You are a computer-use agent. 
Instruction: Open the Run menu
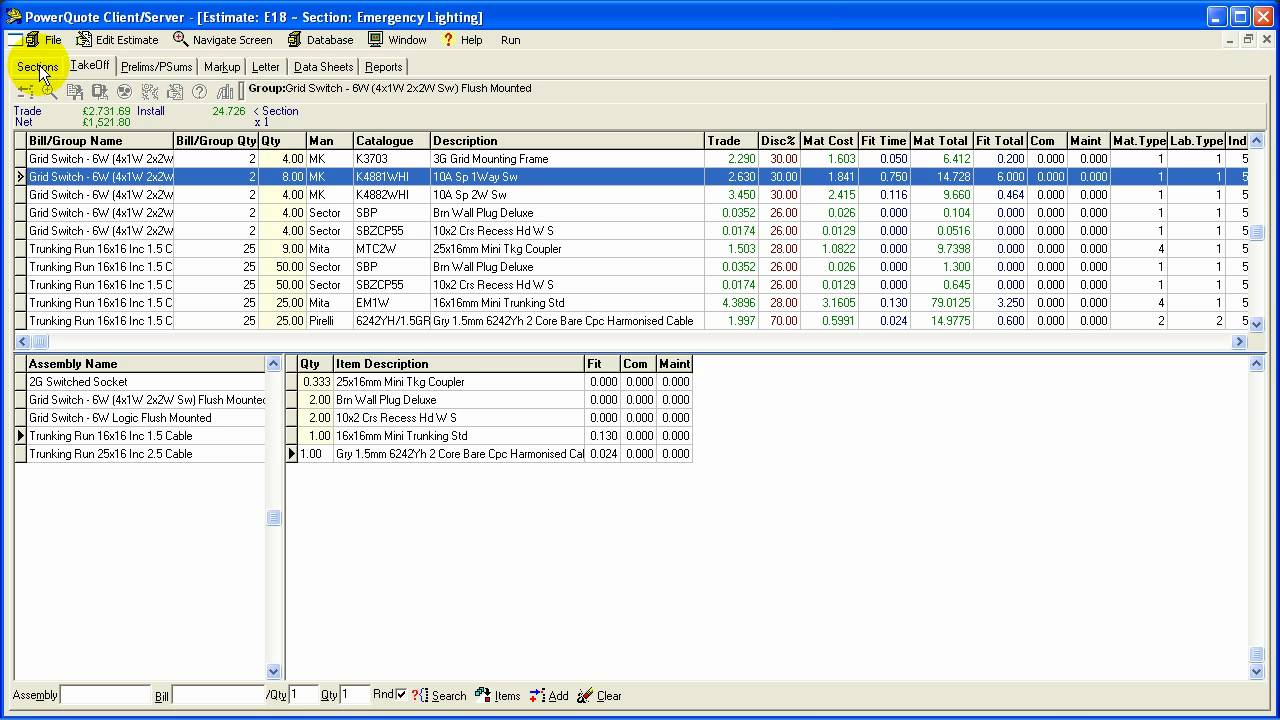[x=510, y=40]
